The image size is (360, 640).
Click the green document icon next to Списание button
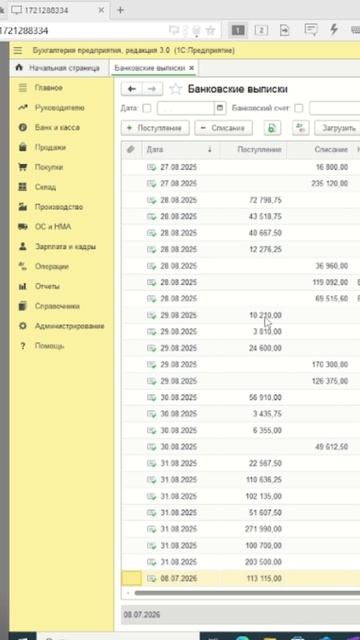[x=272, y=128]
